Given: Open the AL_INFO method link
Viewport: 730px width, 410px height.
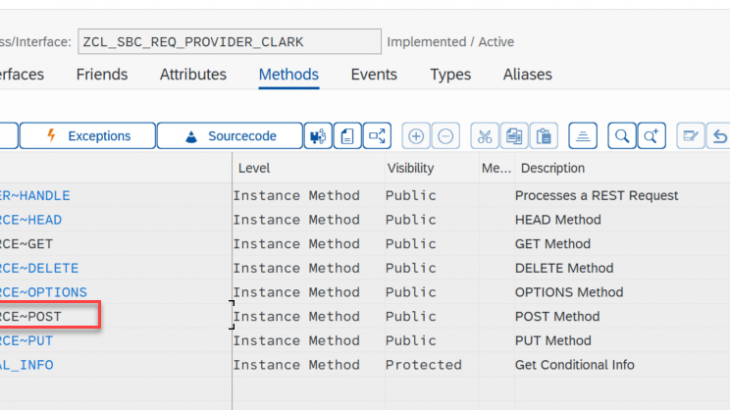Looking at the screenshot, I should click(27, 365).
